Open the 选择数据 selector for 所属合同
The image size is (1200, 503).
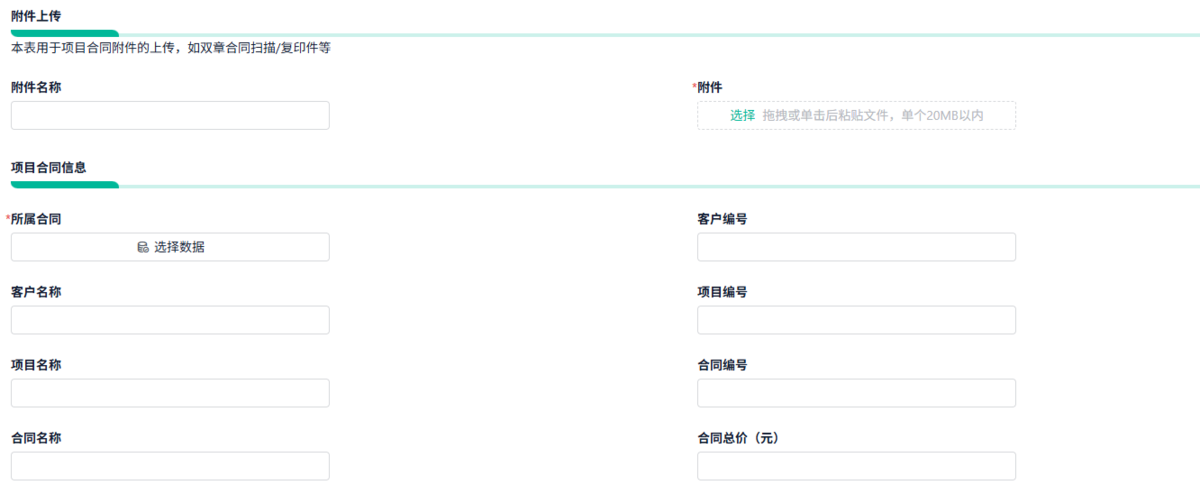coord(170,247)
